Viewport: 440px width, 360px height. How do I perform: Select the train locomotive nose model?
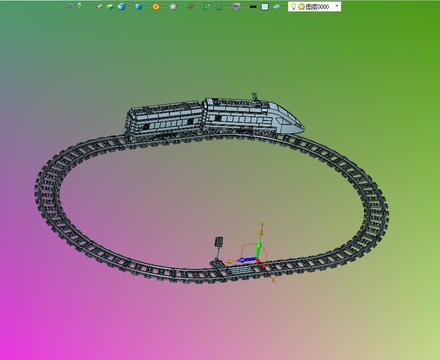click(x=287, y=119)
